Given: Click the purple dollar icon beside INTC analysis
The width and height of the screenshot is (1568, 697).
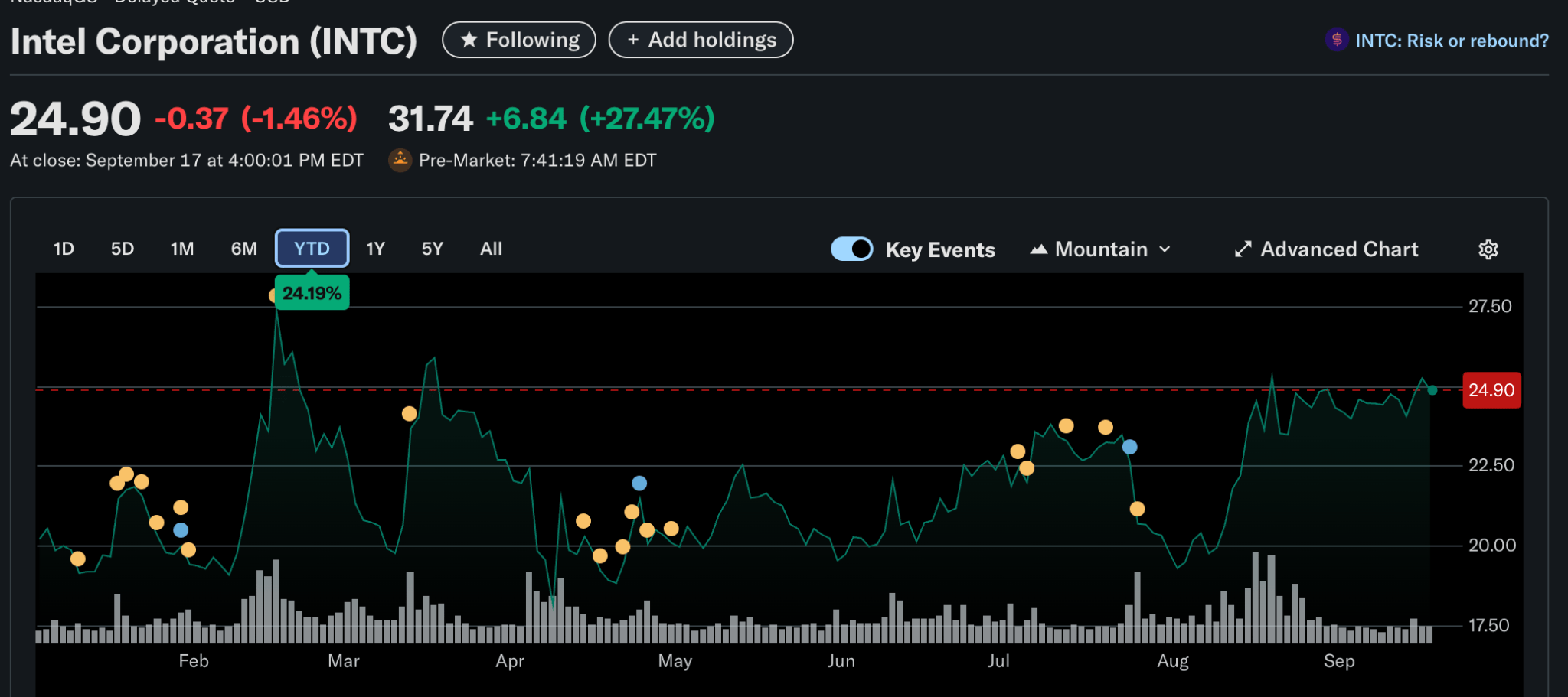Looking at the screenshot, I should (1336, 40).
